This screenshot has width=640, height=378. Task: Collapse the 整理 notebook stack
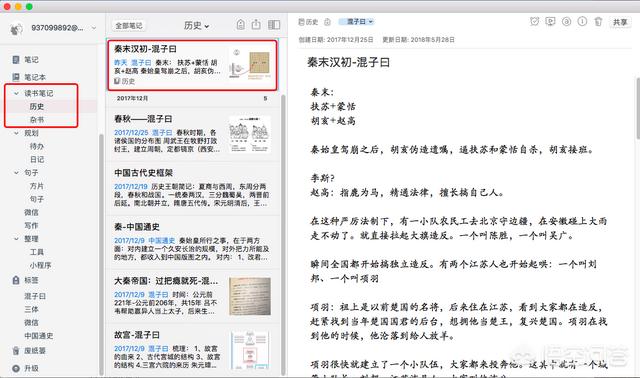(x=16, y=239)
